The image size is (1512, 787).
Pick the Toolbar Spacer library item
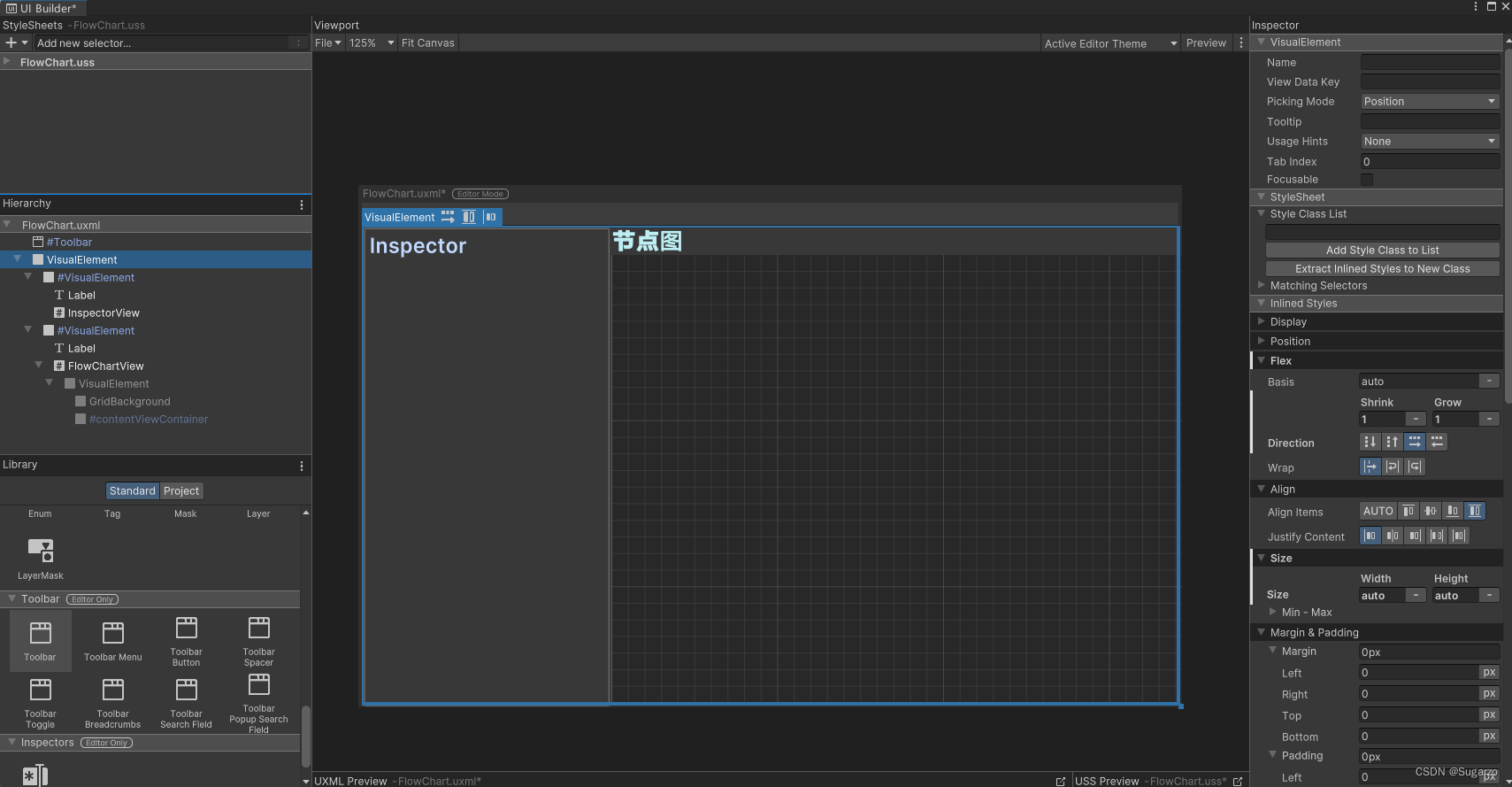tap(258, 640)
